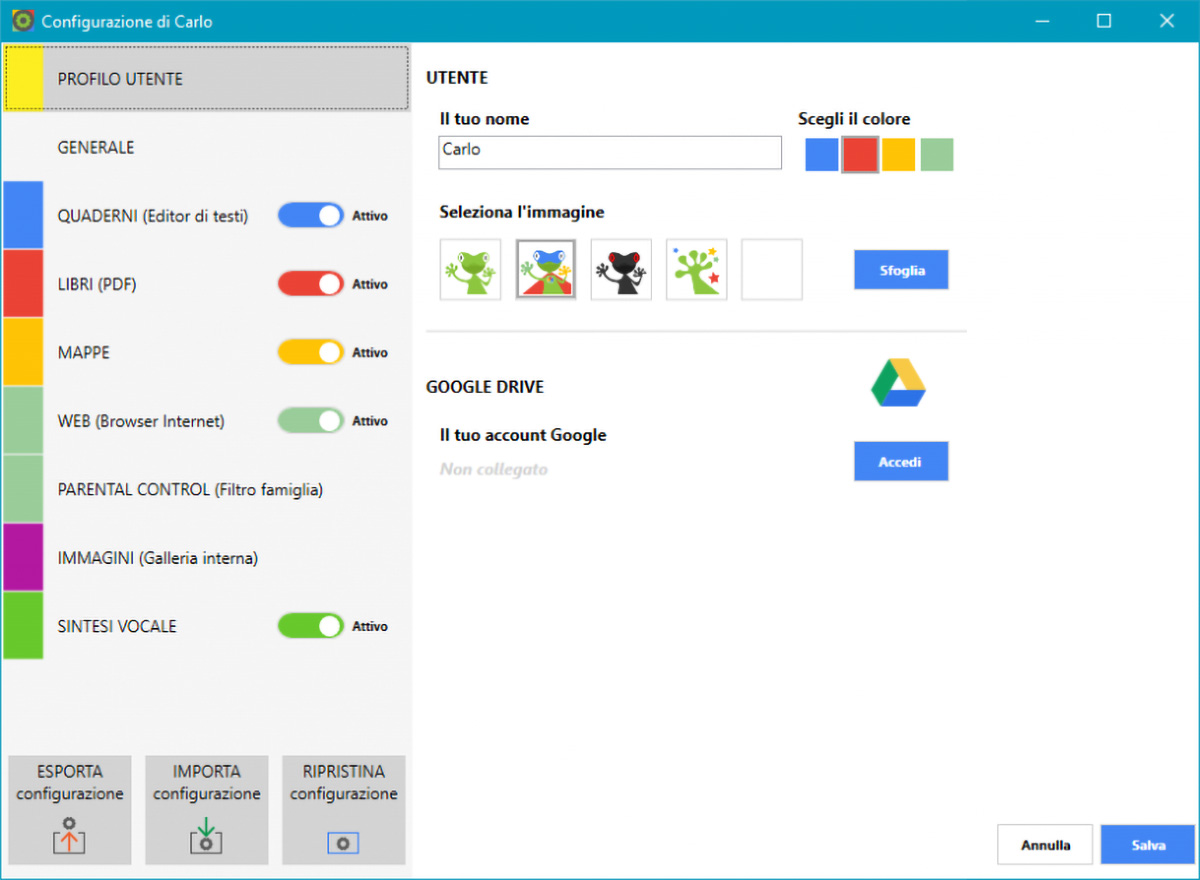The width and height of the screenshot is (1200, 880).
Task: Click the Google Drive logo
Action: (898, 382)
